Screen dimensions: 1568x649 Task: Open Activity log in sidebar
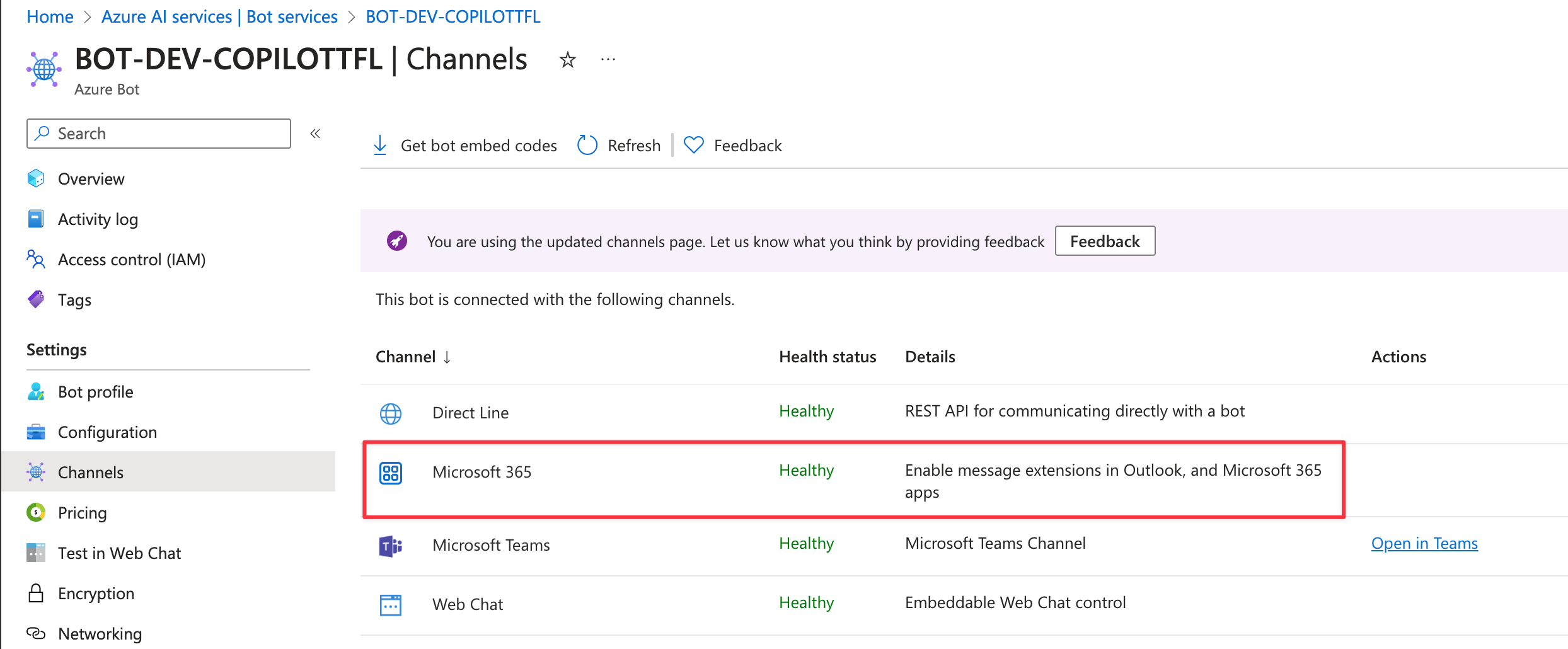[x=98, y=219]
